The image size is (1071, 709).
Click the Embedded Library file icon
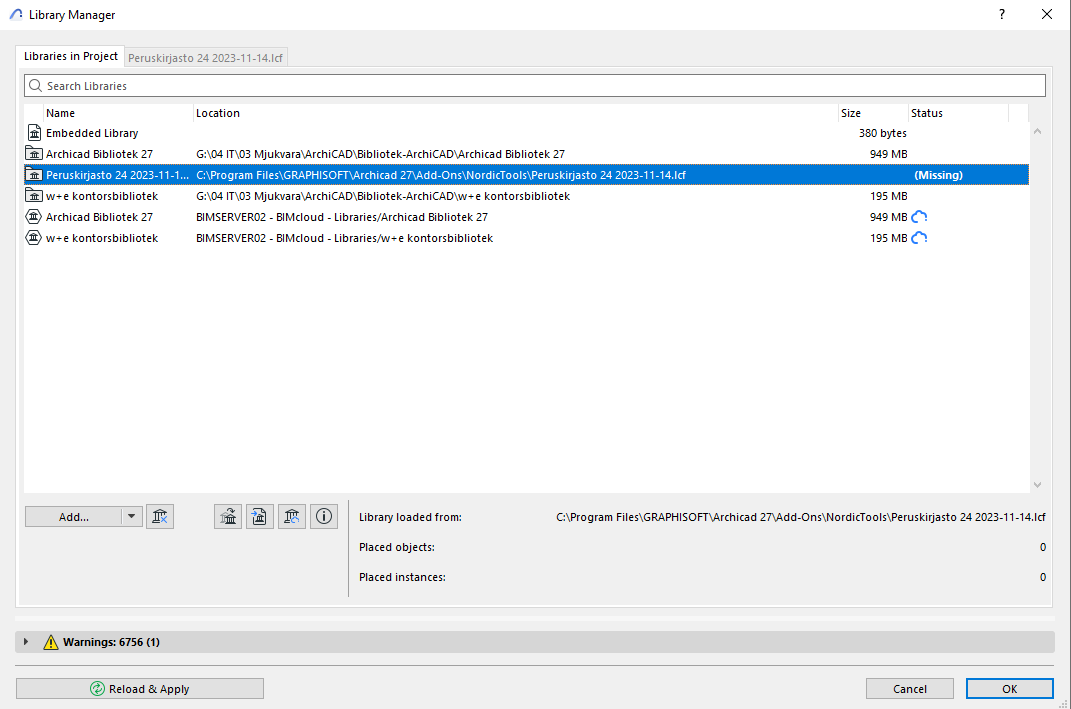point(34,133)
